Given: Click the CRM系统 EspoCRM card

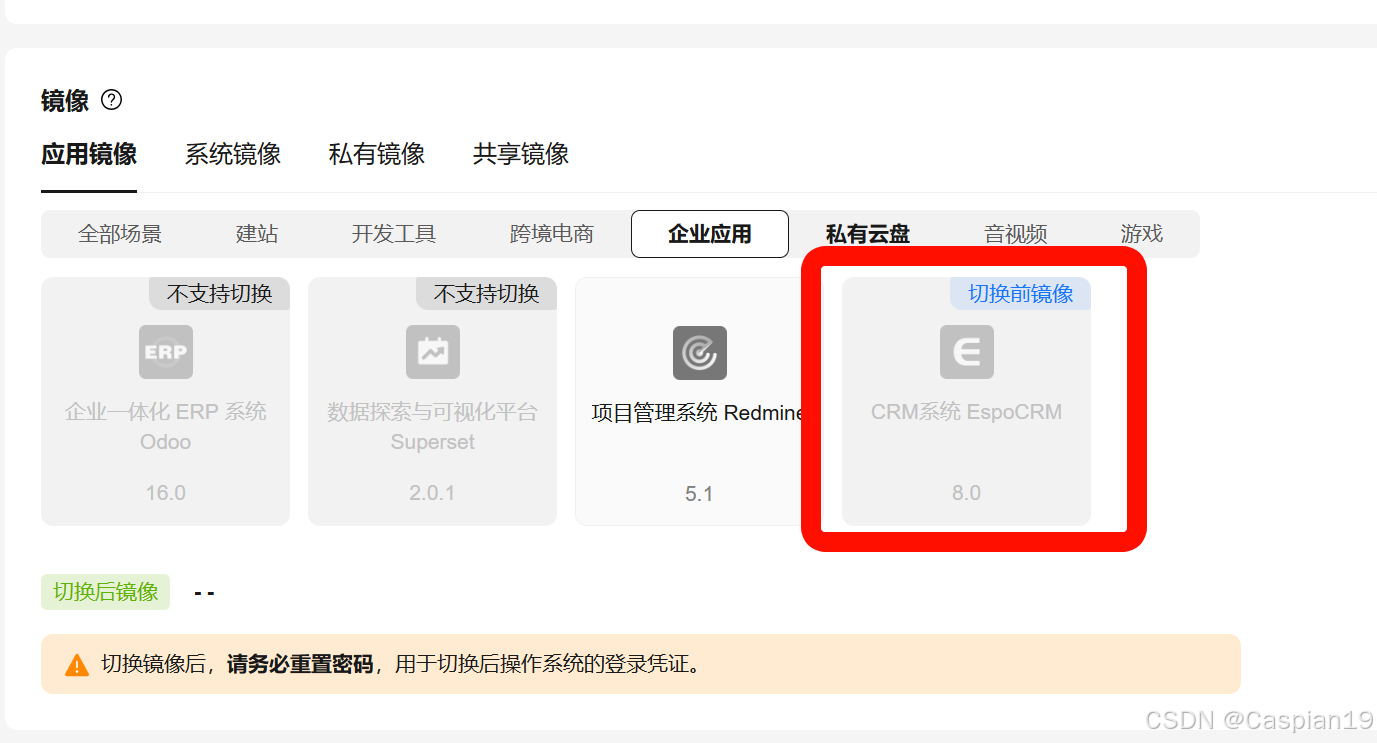Looking at the screenshot, I should (x=966, y=401).
